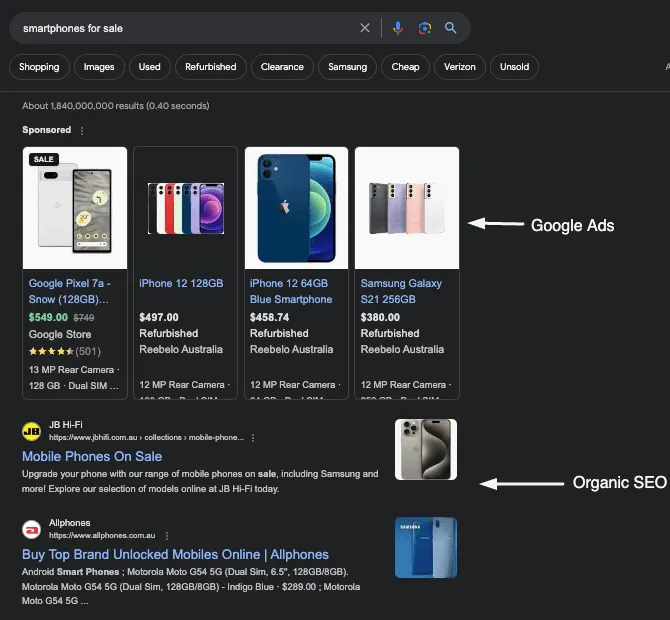Screen dimensions: 670x620
Task: Click the struck-through $749 original price
Action: [x=84, y=318]
